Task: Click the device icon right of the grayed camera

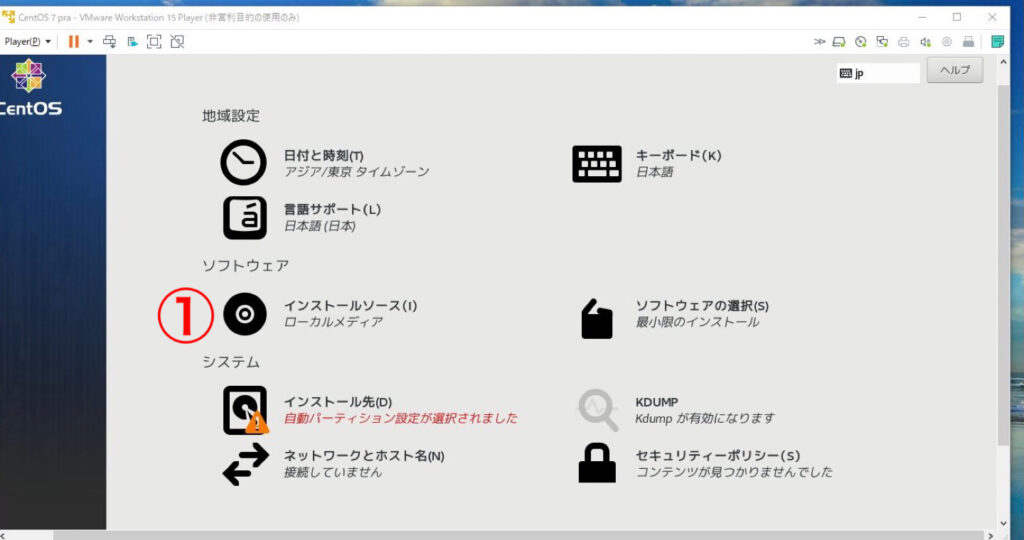Action: [x=968, y=42]
